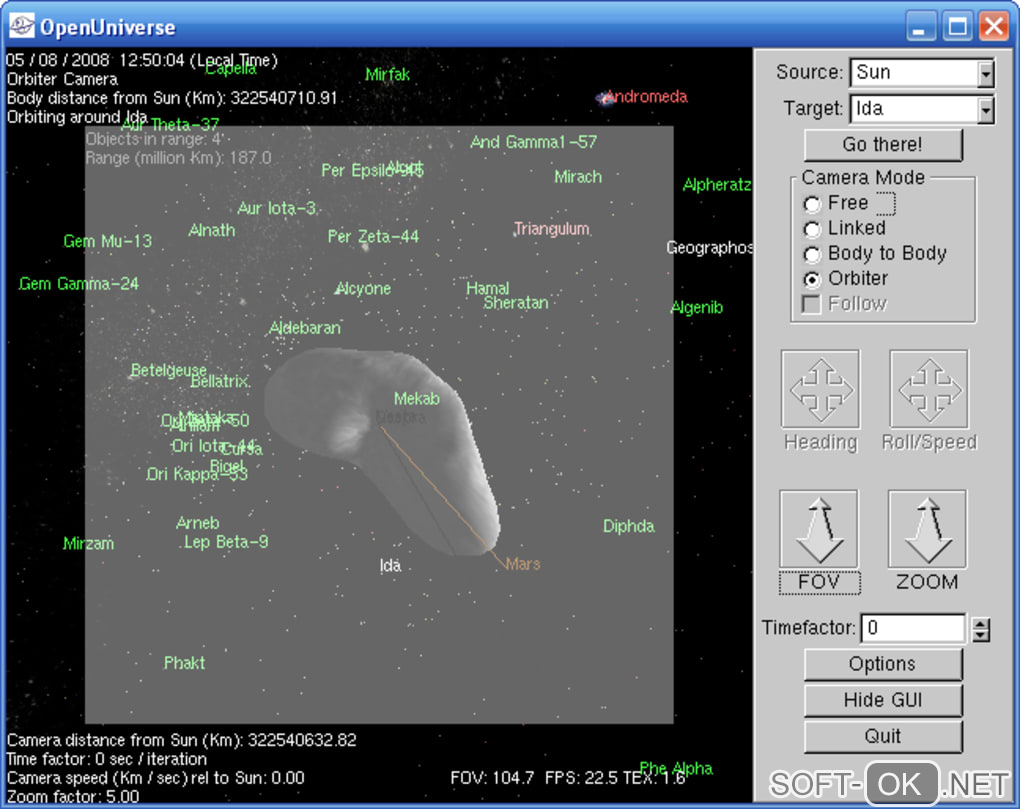Viewport: 1020px width, 809px height.
Task: Click the Gem Gamma-24 label
Action: 79,284
